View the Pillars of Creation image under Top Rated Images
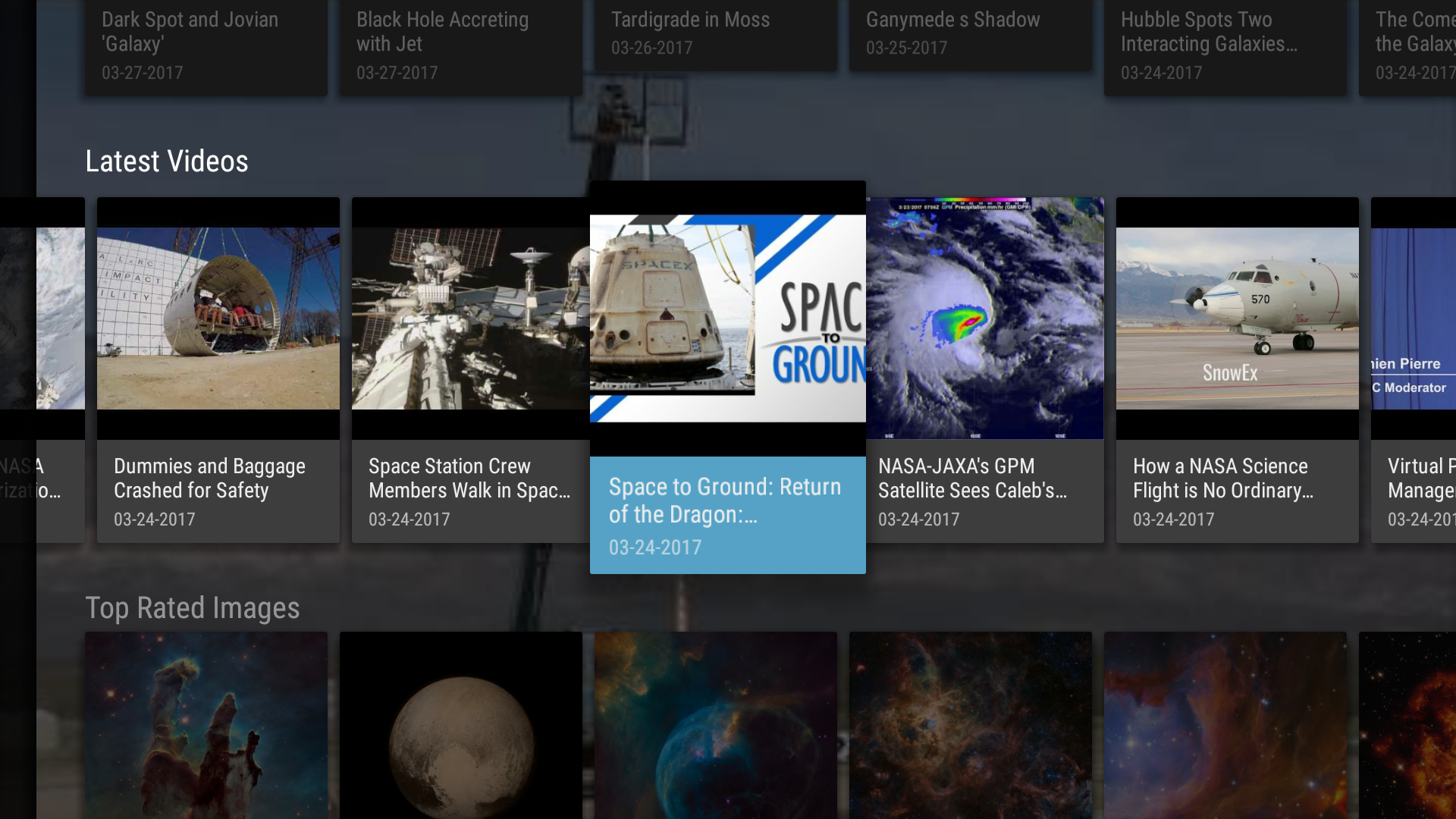Image resolution: width=1456 pixels, height=819 pixels. (206, 728)
